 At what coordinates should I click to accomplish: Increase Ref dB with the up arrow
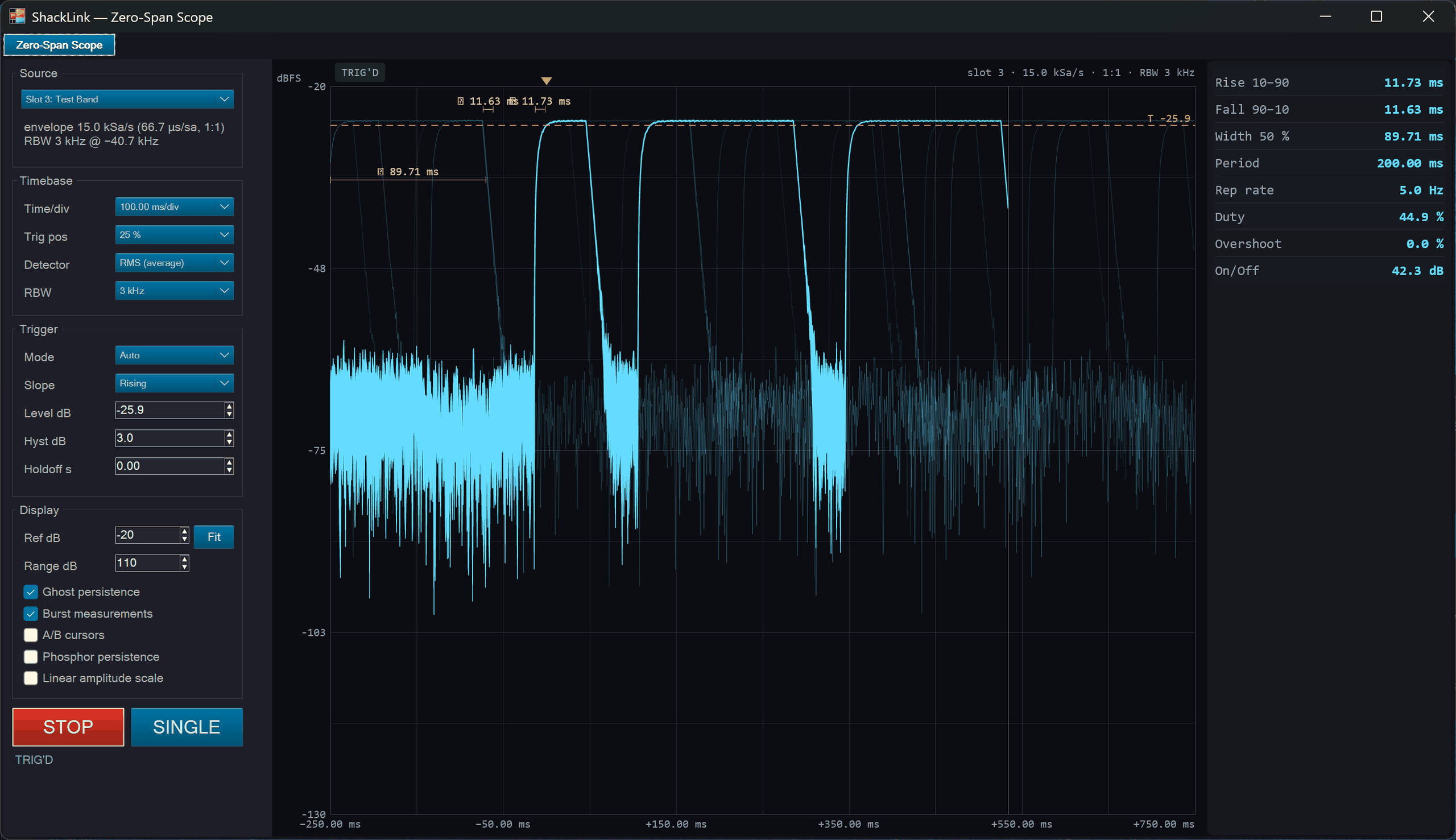[185, 531]
